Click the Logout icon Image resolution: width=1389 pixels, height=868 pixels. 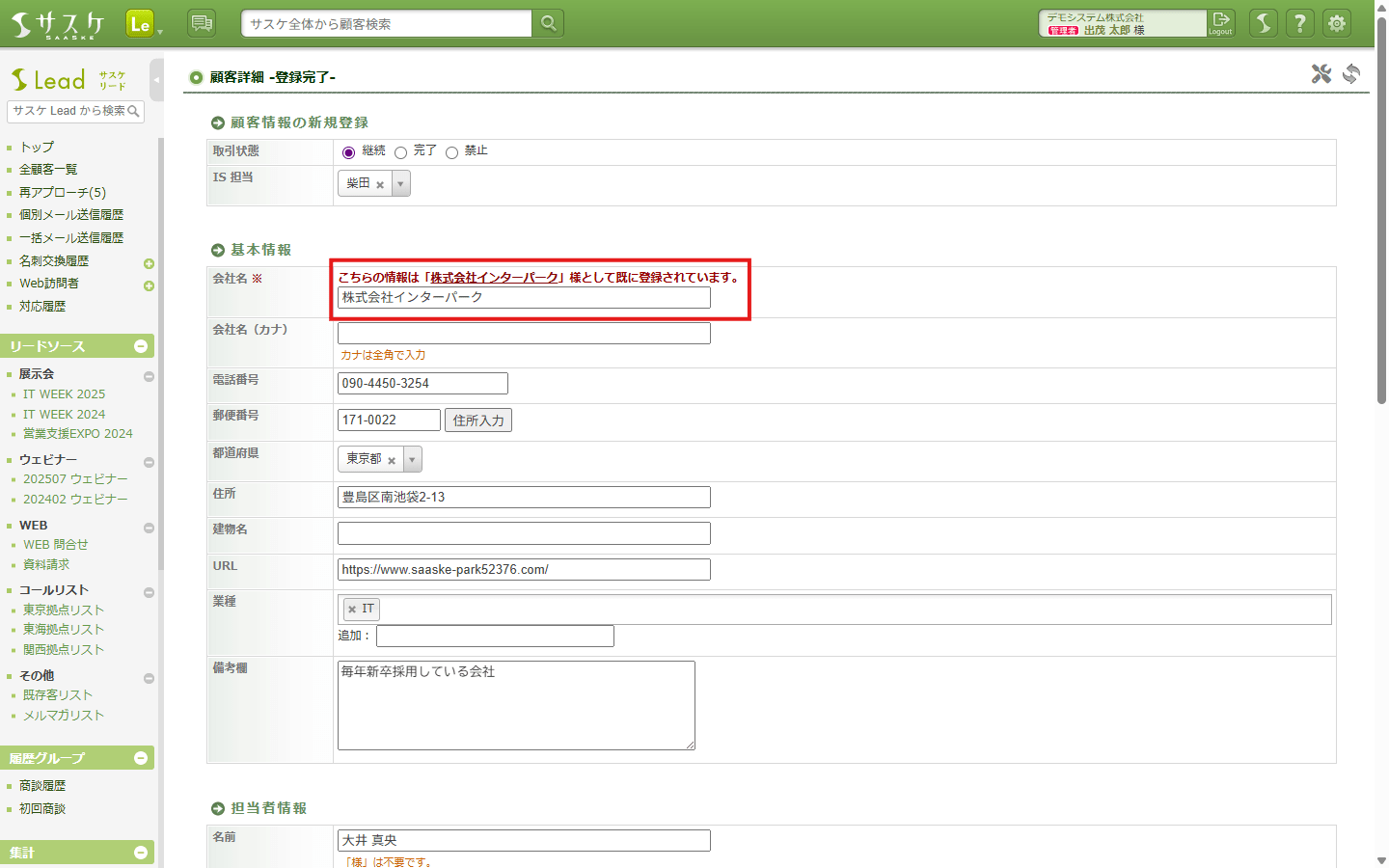pos(1221,23)
